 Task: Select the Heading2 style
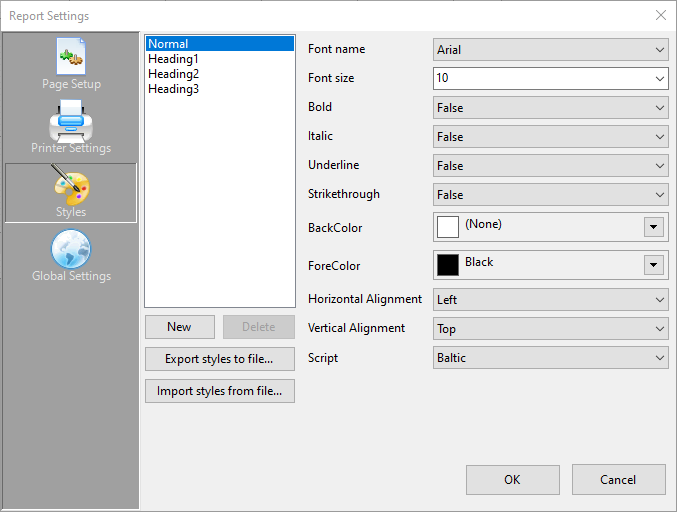[220, 74]
